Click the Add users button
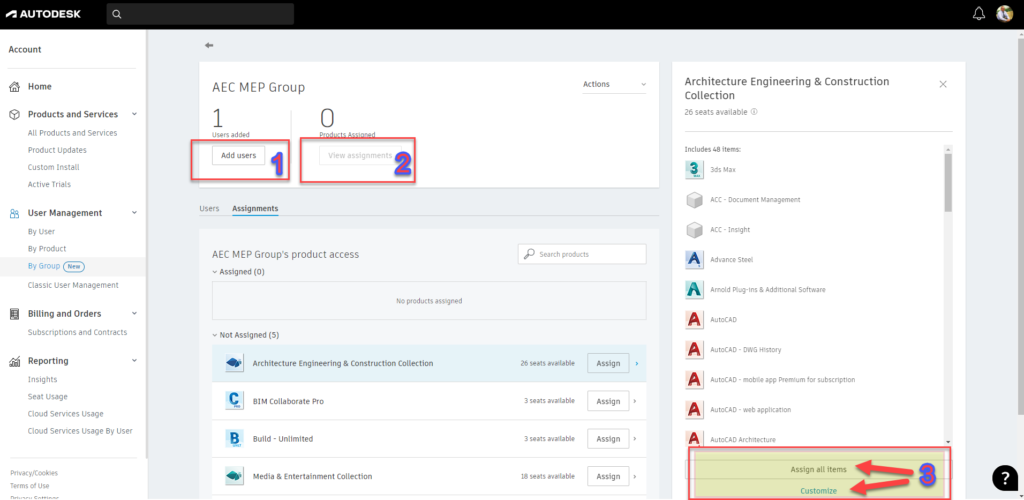1024x500 pixels. tap(238, 155)
